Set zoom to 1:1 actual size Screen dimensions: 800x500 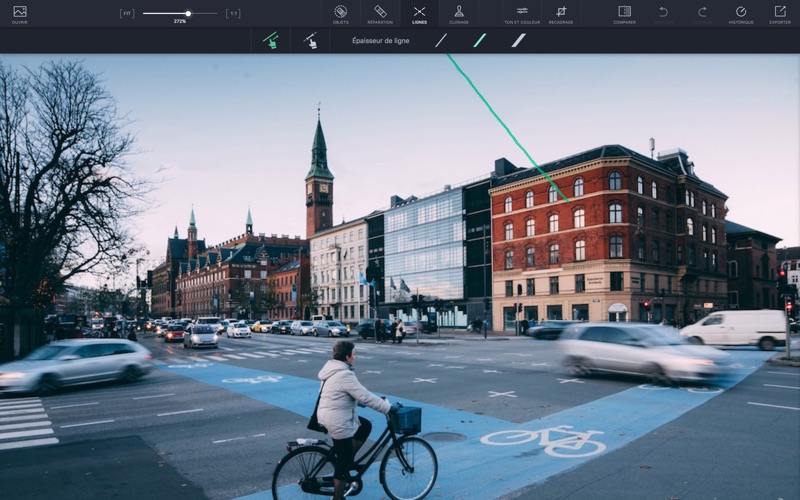pyautogui.click(x=233, y=14)
